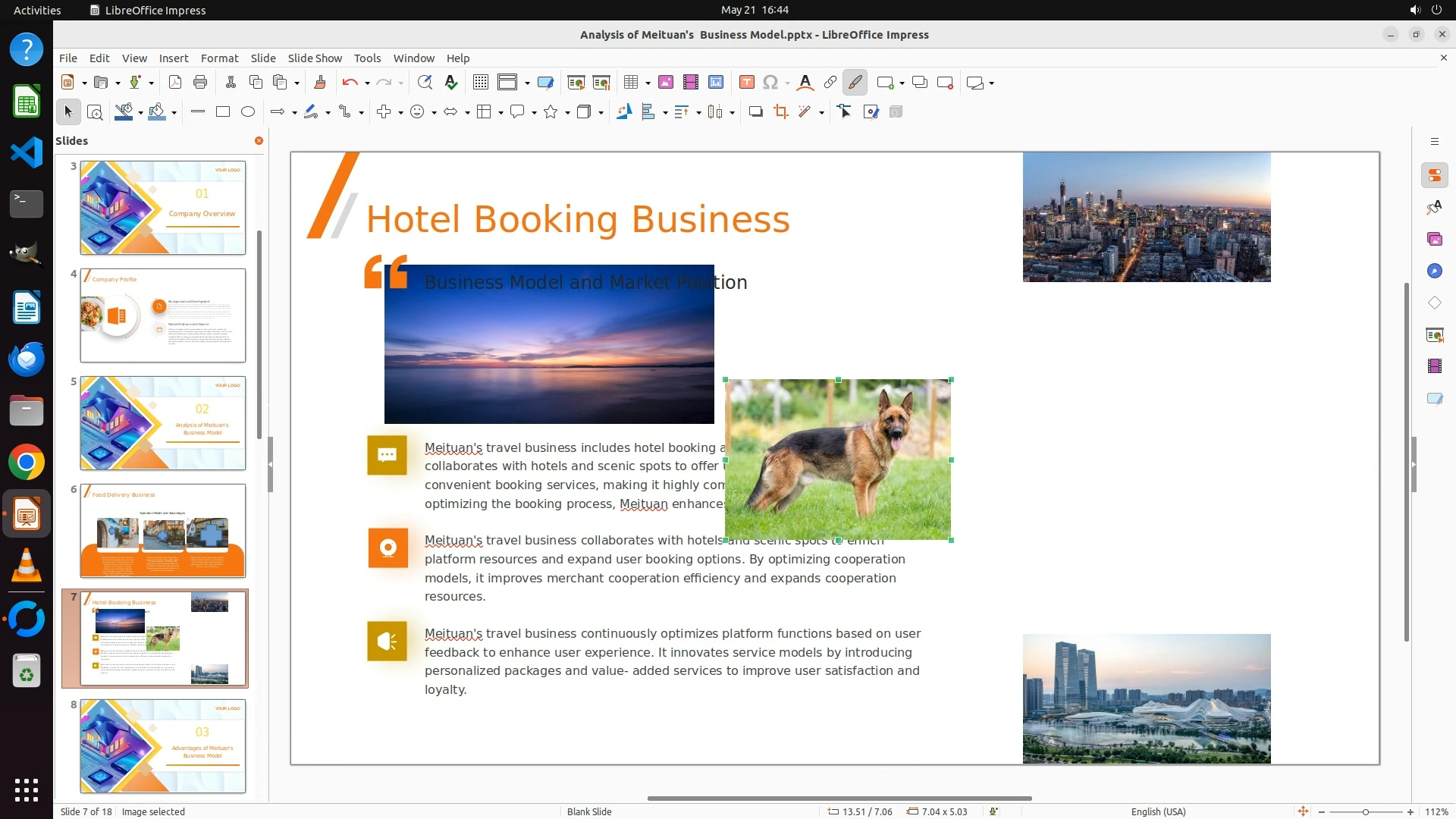Image resolution: width=1456 pixels, height=819 pixels.
Task: Click the Print icon in toolbar
Action: click(x=200, y=83)
